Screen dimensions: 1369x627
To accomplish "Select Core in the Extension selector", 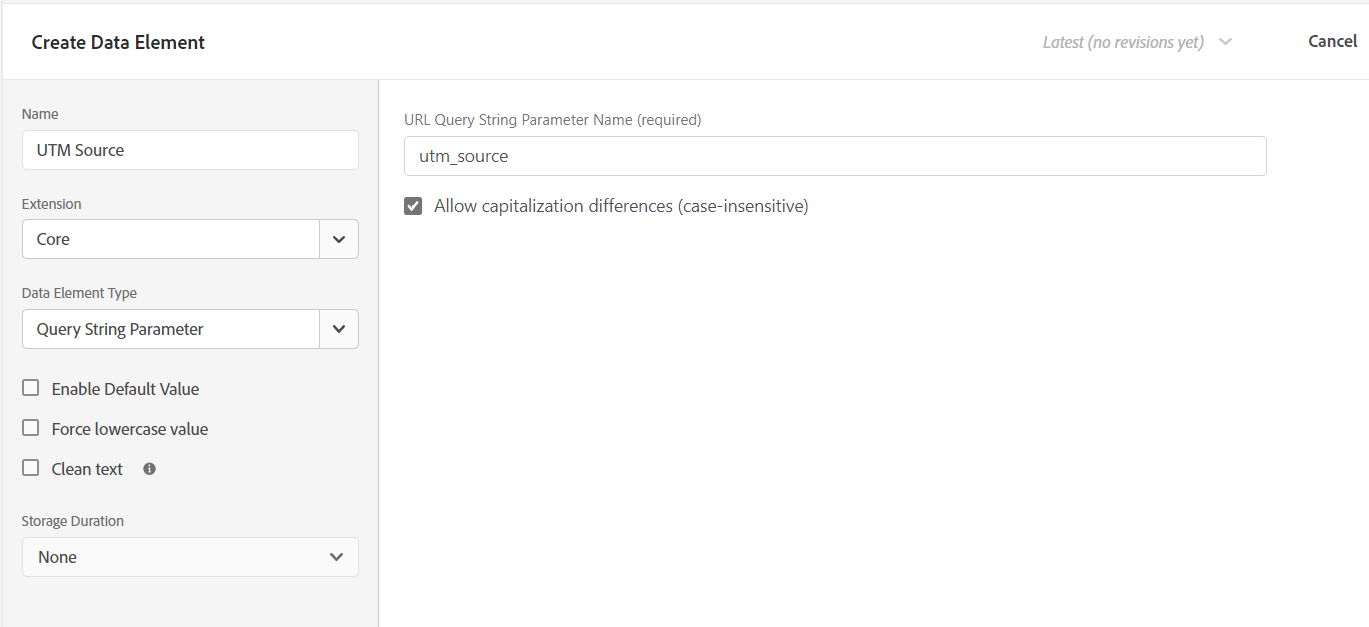I will [x=170, y=239].
